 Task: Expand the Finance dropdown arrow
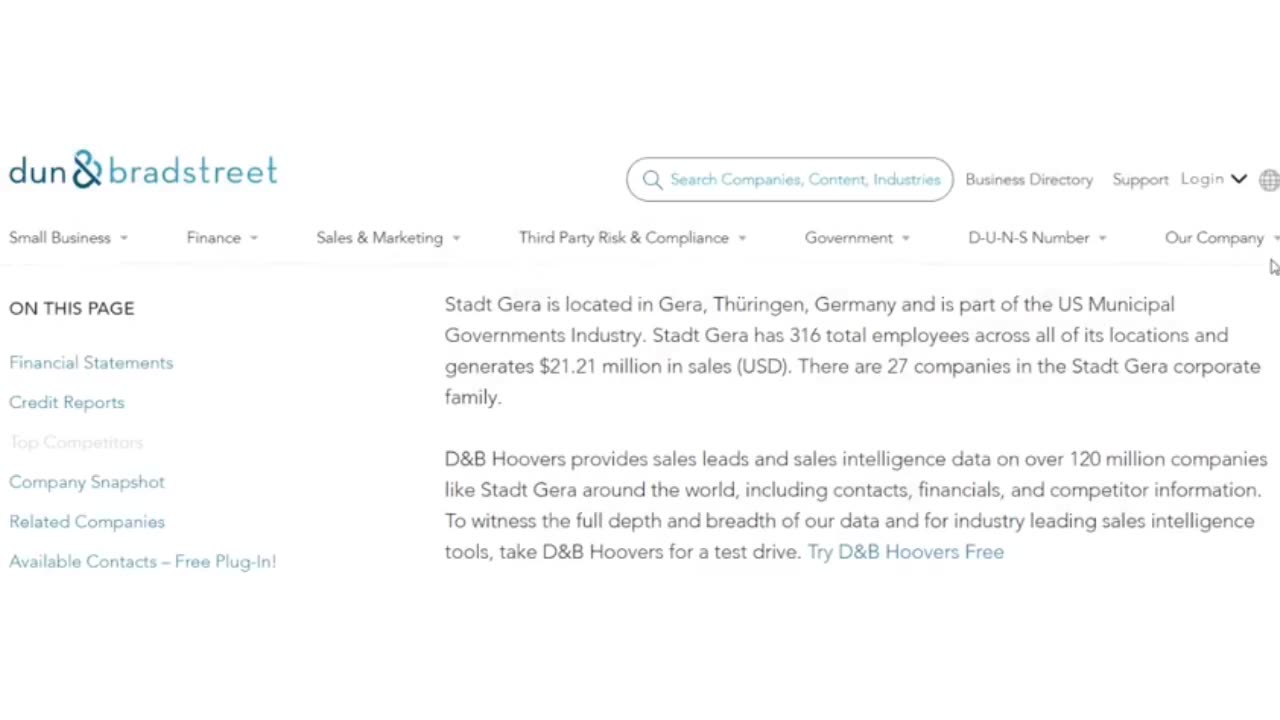254,238
